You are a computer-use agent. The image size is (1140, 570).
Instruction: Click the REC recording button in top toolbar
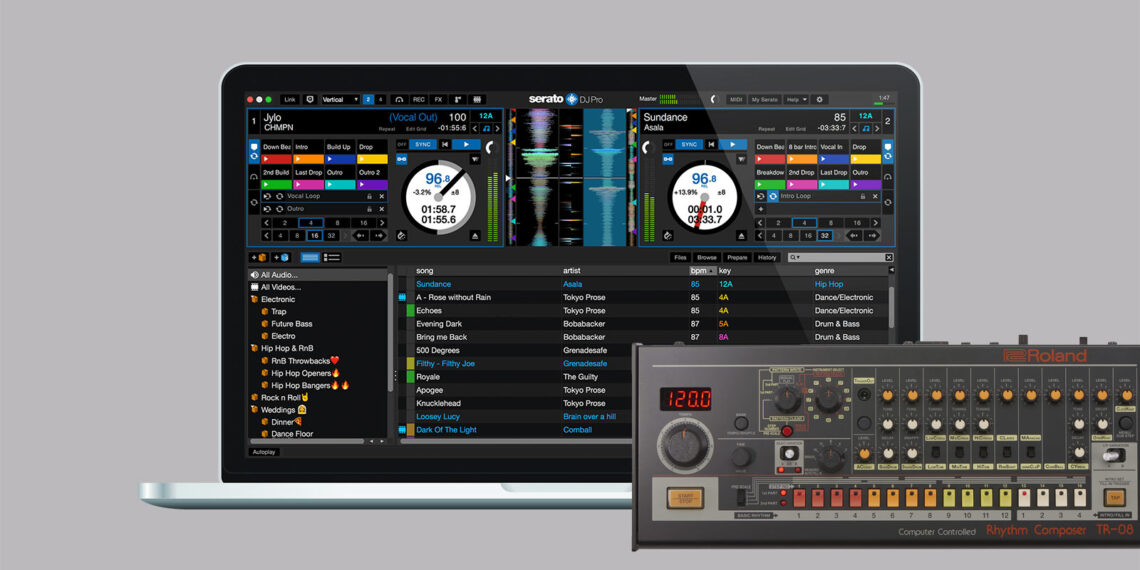pos(419,99)
